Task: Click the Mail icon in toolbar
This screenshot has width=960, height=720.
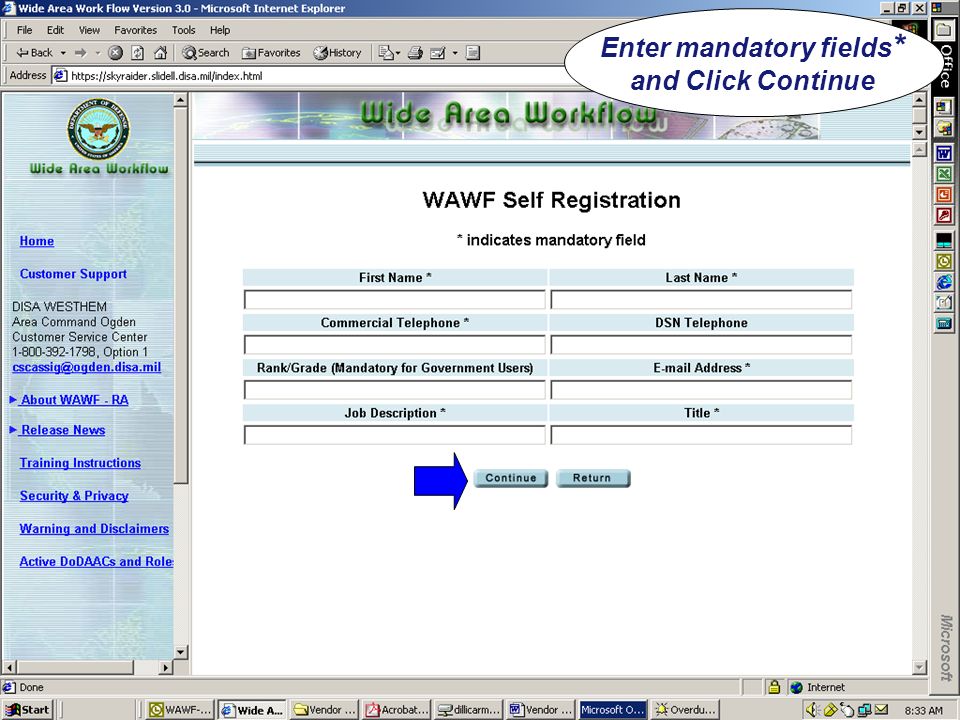Action: pos(386,53)
